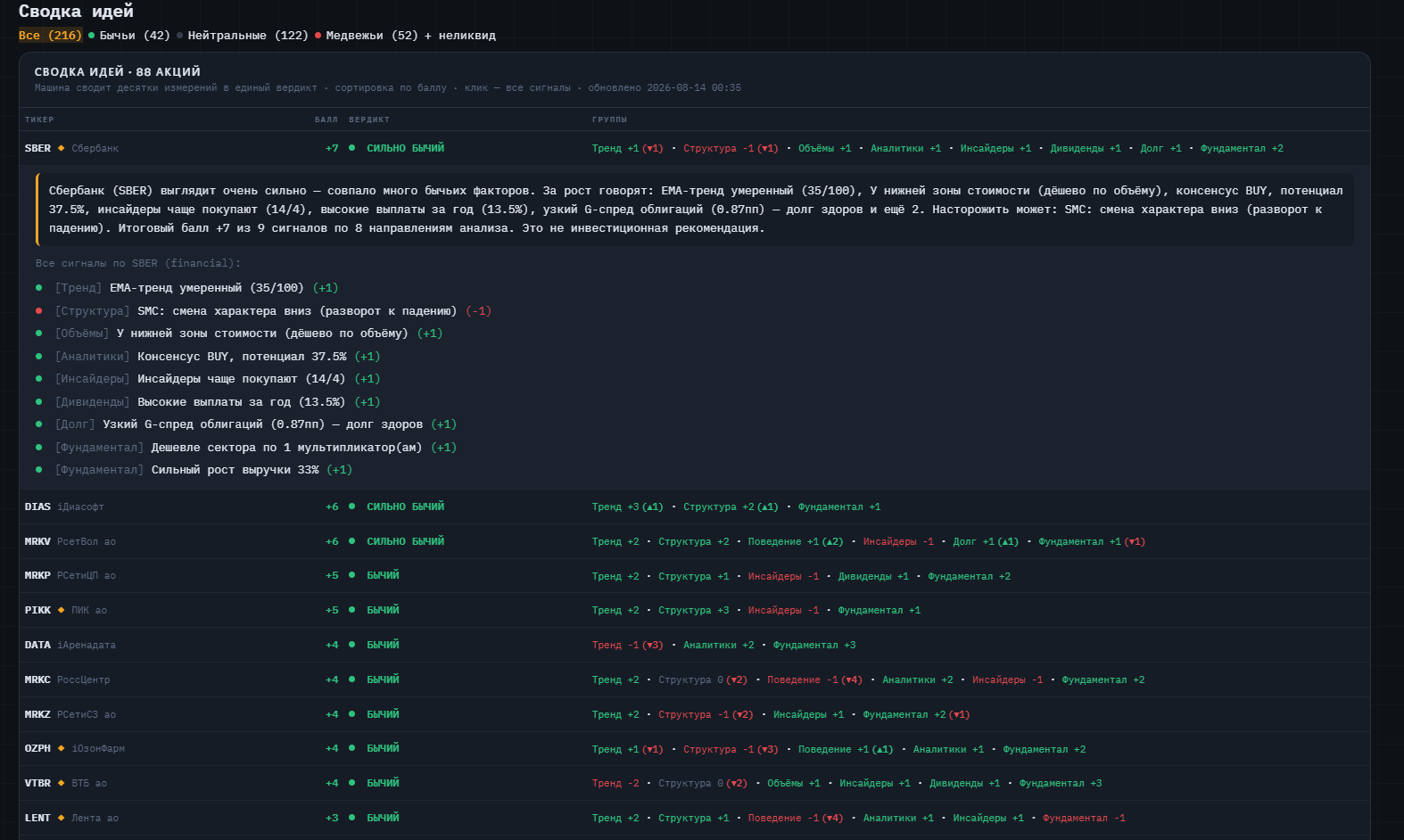Click the orange diamond marker beside SBER
Viewport: 1404px width, 840px height.
tap(62, 148)
